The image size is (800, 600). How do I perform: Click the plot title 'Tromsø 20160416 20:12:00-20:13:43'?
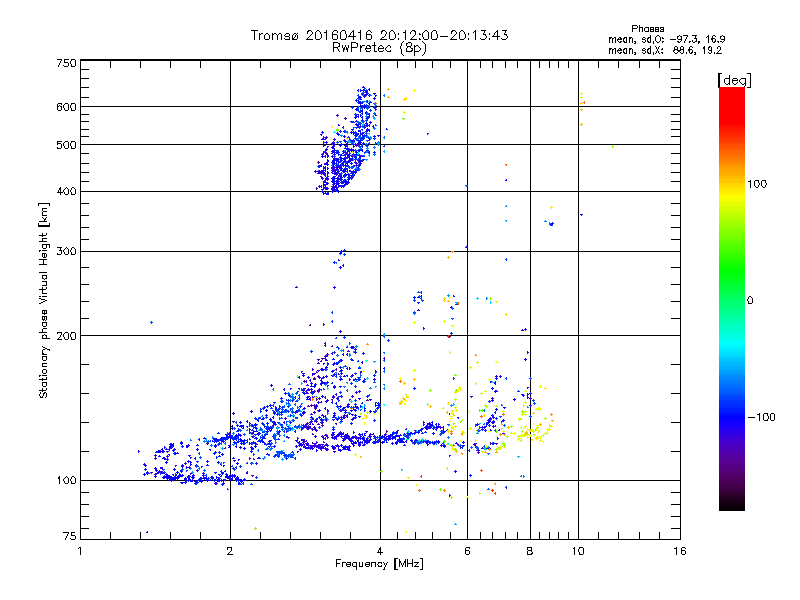(x=379, y=35)
